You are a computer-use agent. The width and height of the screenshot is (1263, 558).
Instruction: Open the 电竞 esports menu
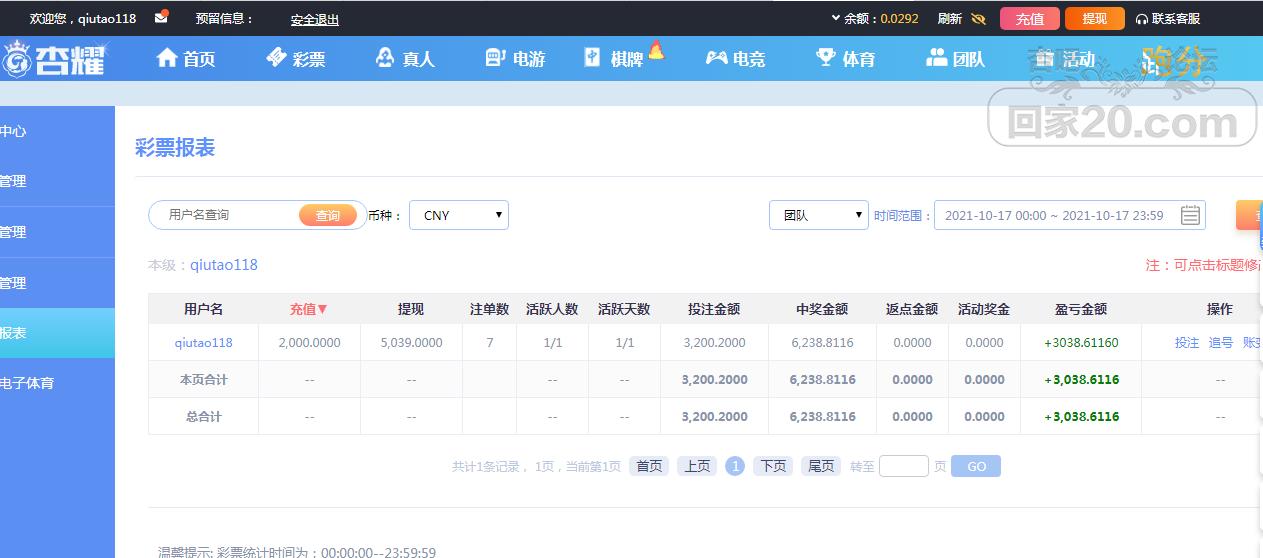[735, 58]
